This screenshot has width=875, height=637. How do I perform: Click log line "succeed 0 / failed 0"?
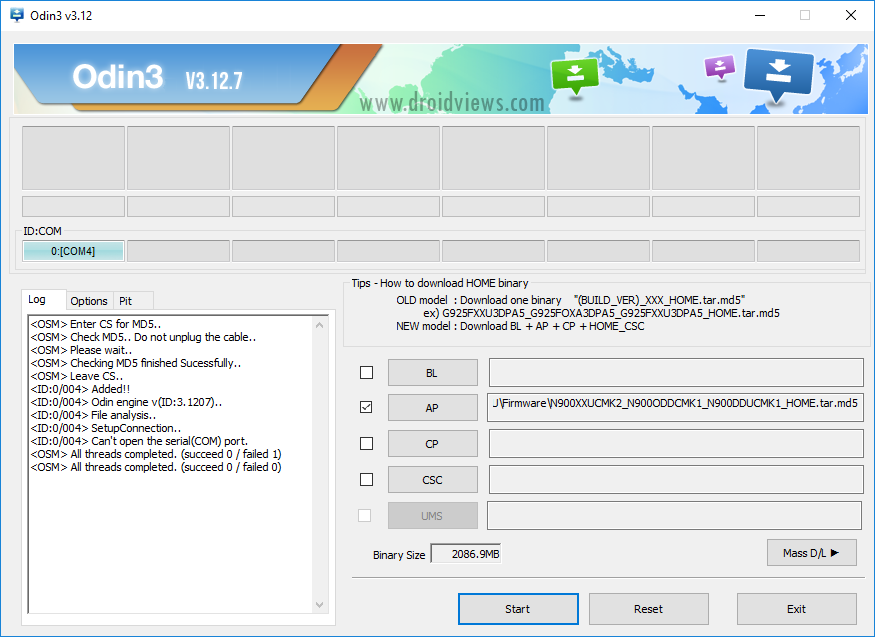click(156, 467)
